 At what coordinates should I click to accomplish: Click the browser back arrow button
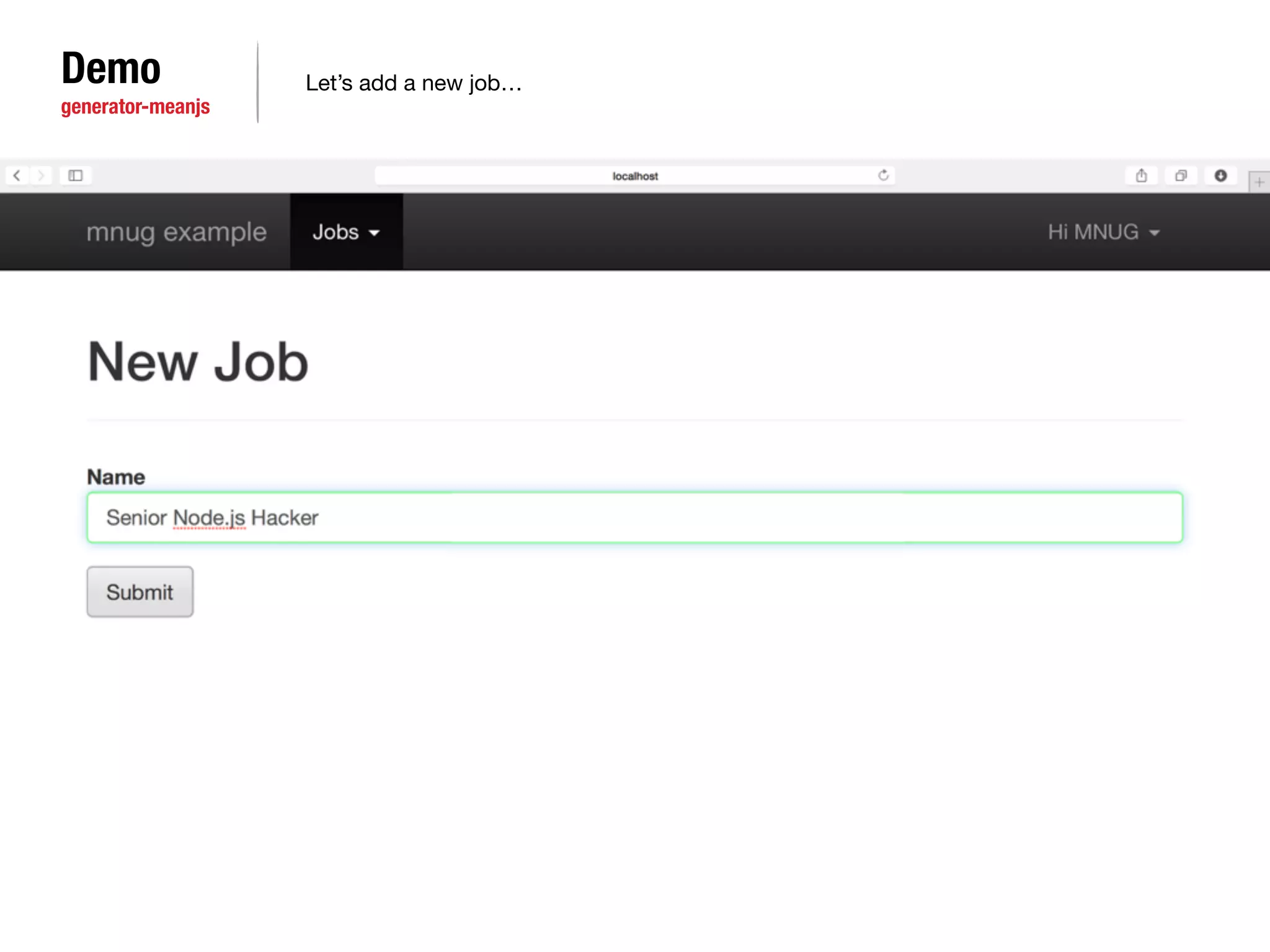[17, 175]
